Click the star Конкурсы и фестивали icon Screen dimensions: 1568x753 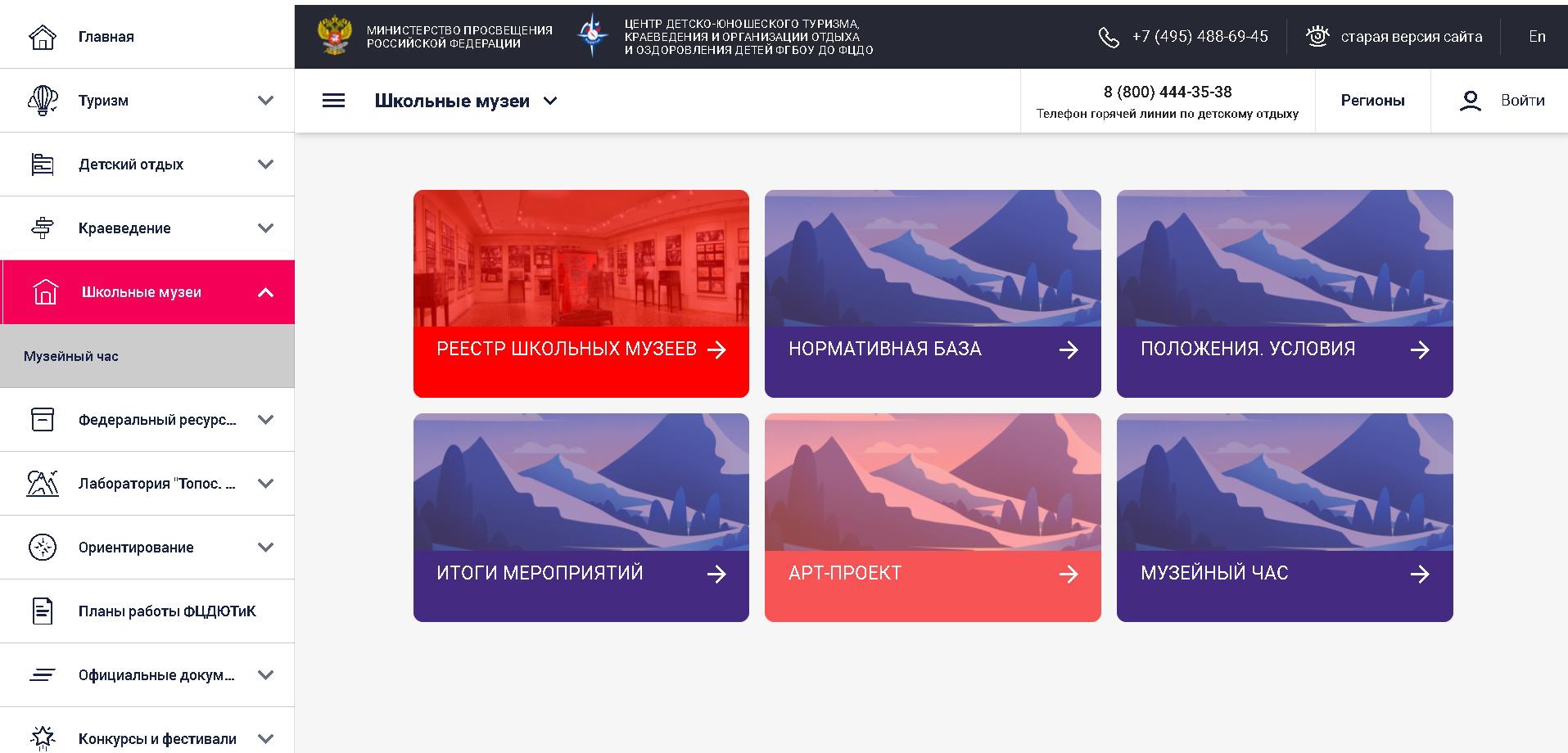tap(42, 737)
